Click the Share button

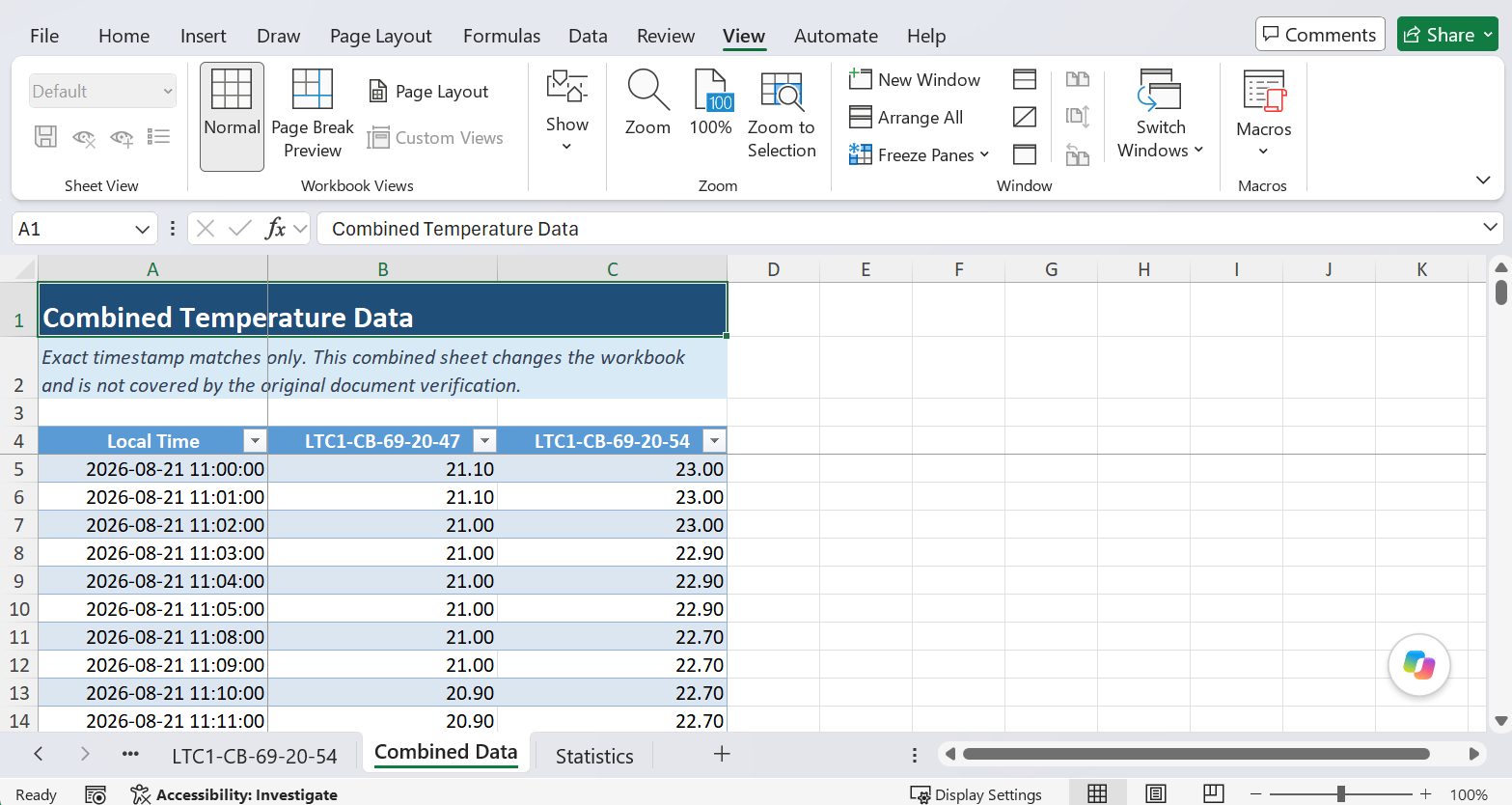click(x=1447, y=35)
